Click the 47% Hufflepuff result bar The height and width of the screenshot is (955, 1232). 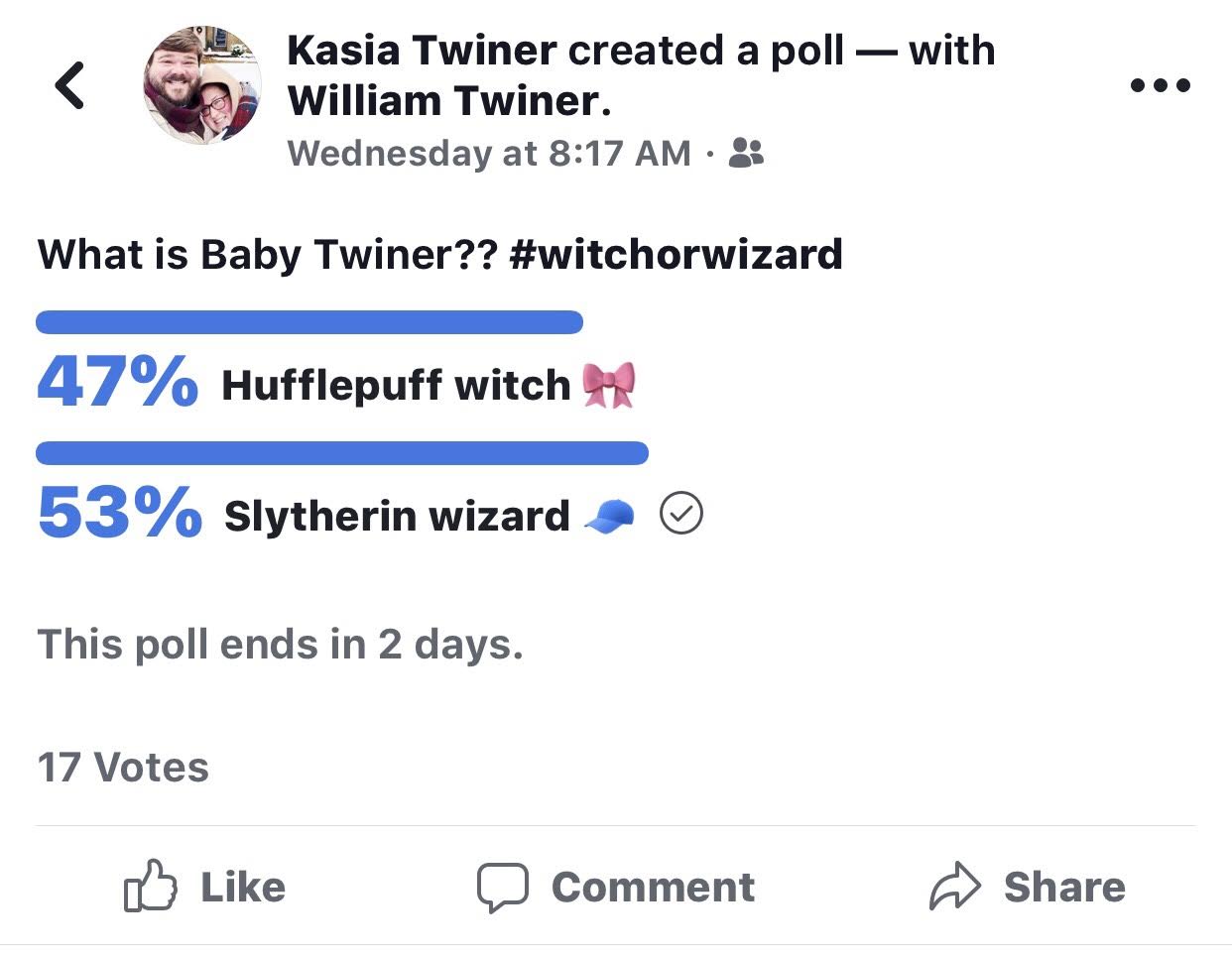(x=308, y=322)
